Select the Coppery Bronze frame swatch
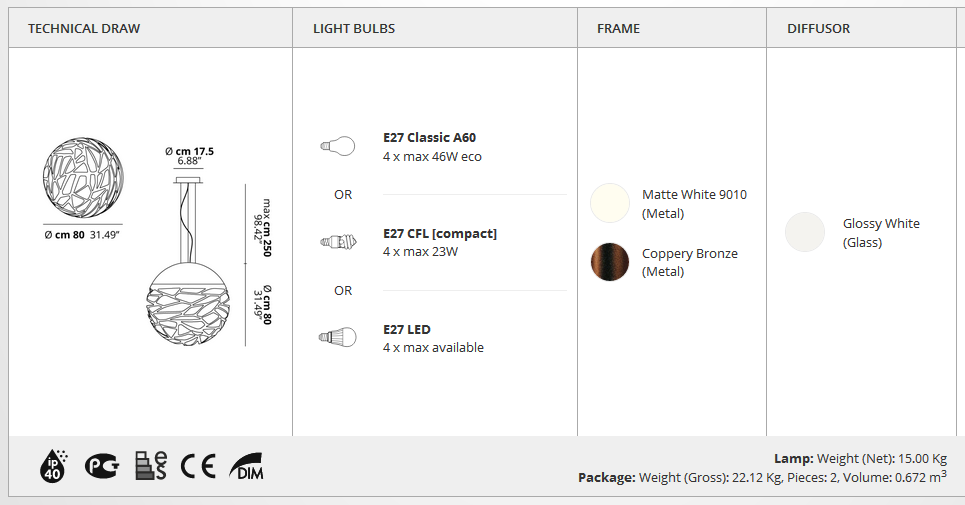The height and width of the screenshot is (505, 965). (610, 262)
